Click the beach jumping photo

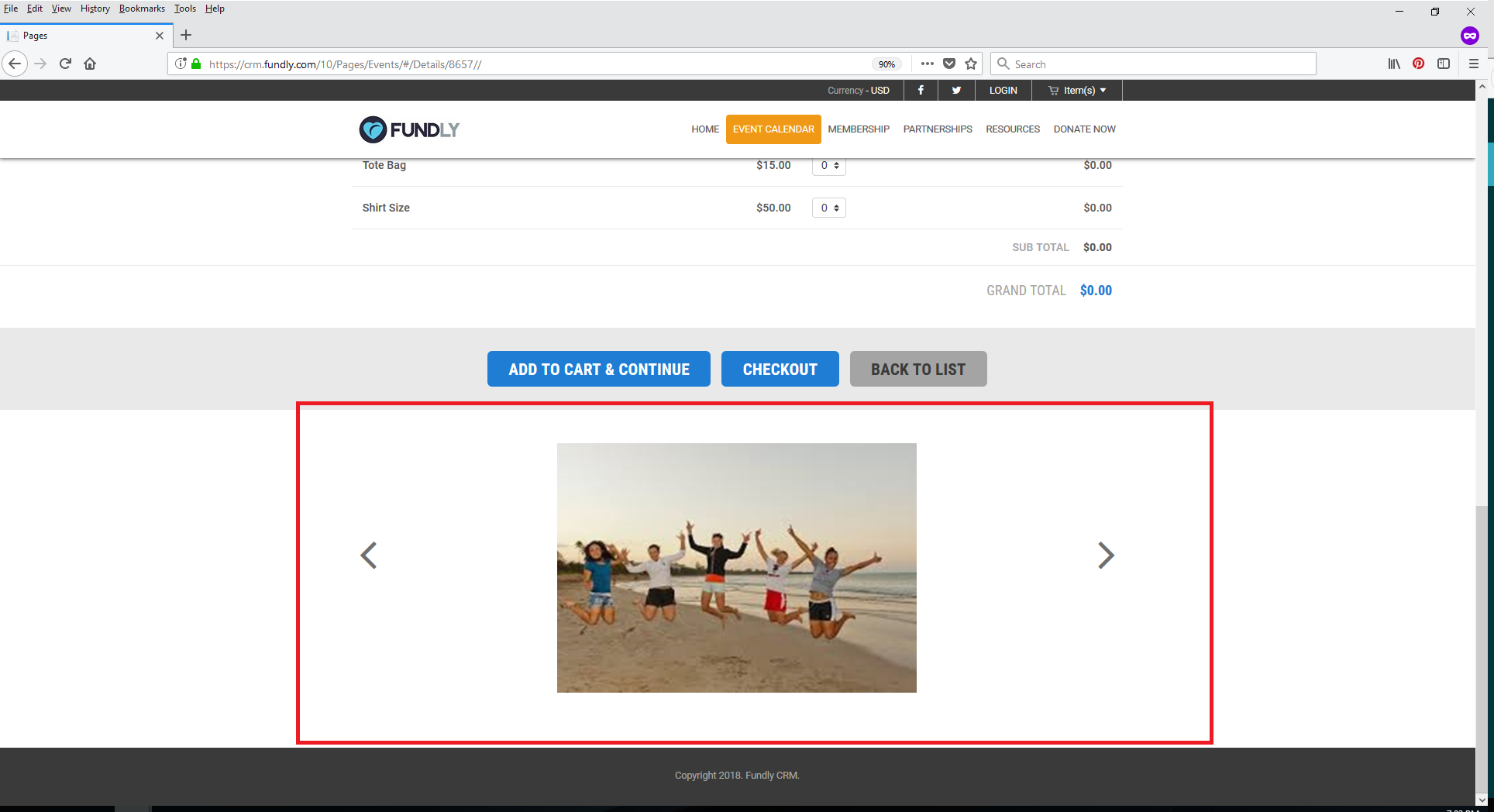tap(737, 568)
